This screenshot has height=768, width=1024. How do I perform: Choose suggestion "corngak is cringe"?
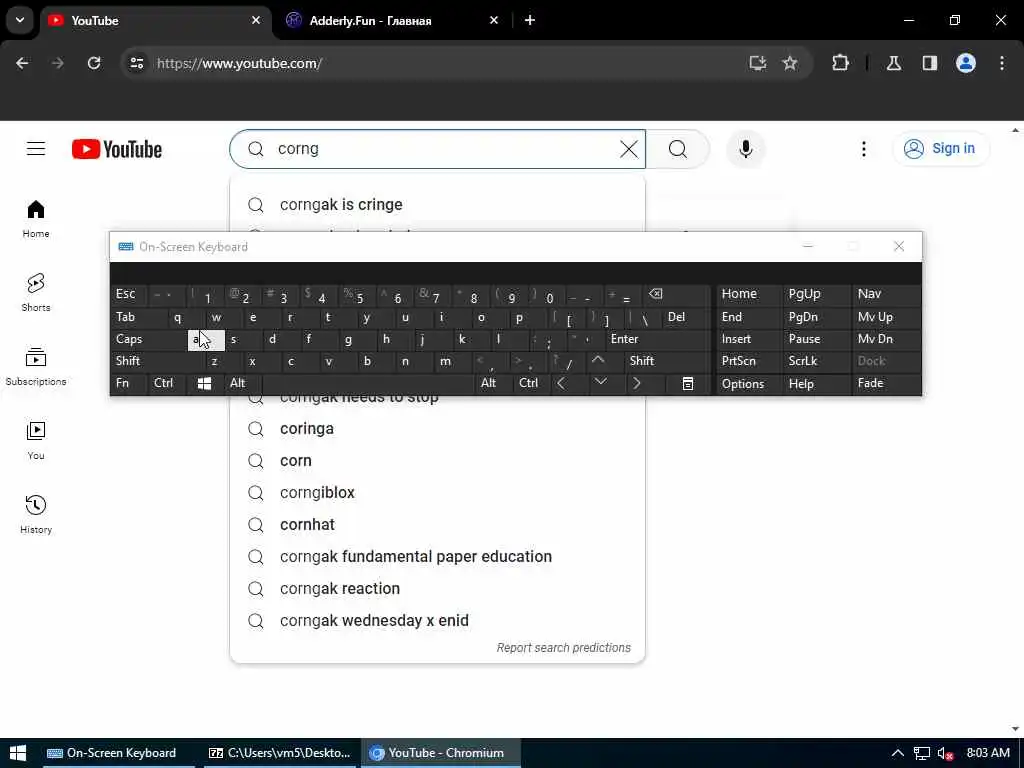[x=437, y=205]
